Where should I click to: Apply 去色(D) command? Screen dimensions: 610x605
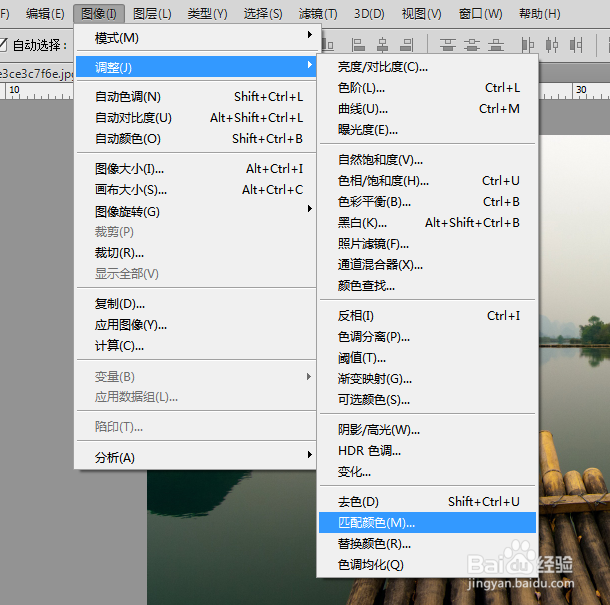pyautogui.click(x=427, y=502)
